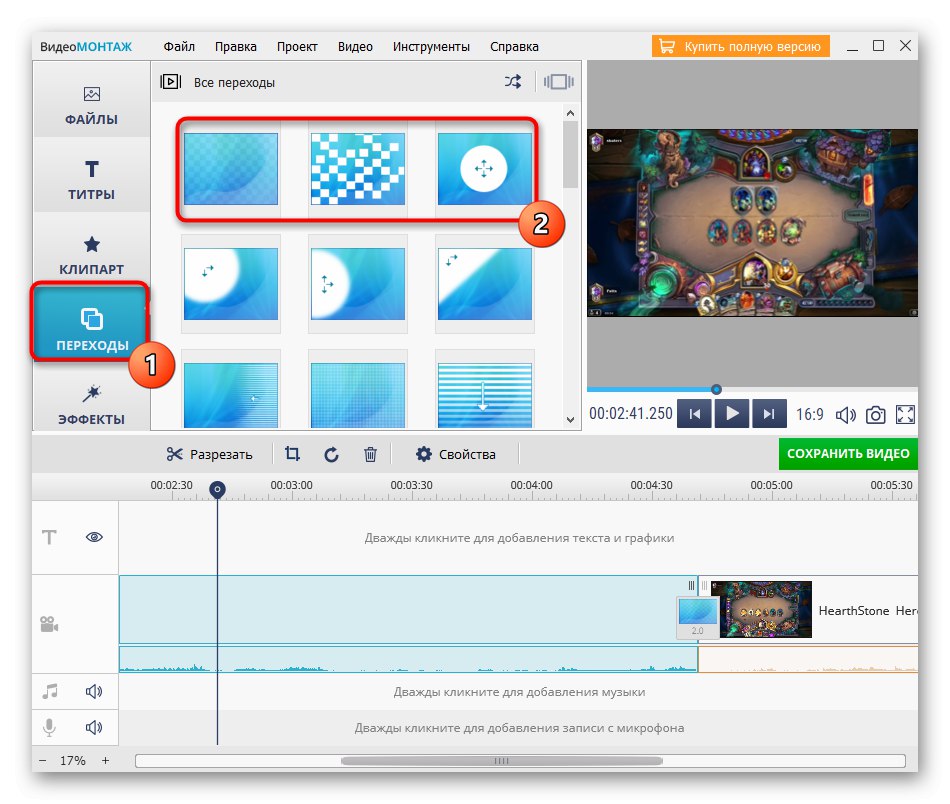Select the left side circle transition thumbnail

coord(357,284)
